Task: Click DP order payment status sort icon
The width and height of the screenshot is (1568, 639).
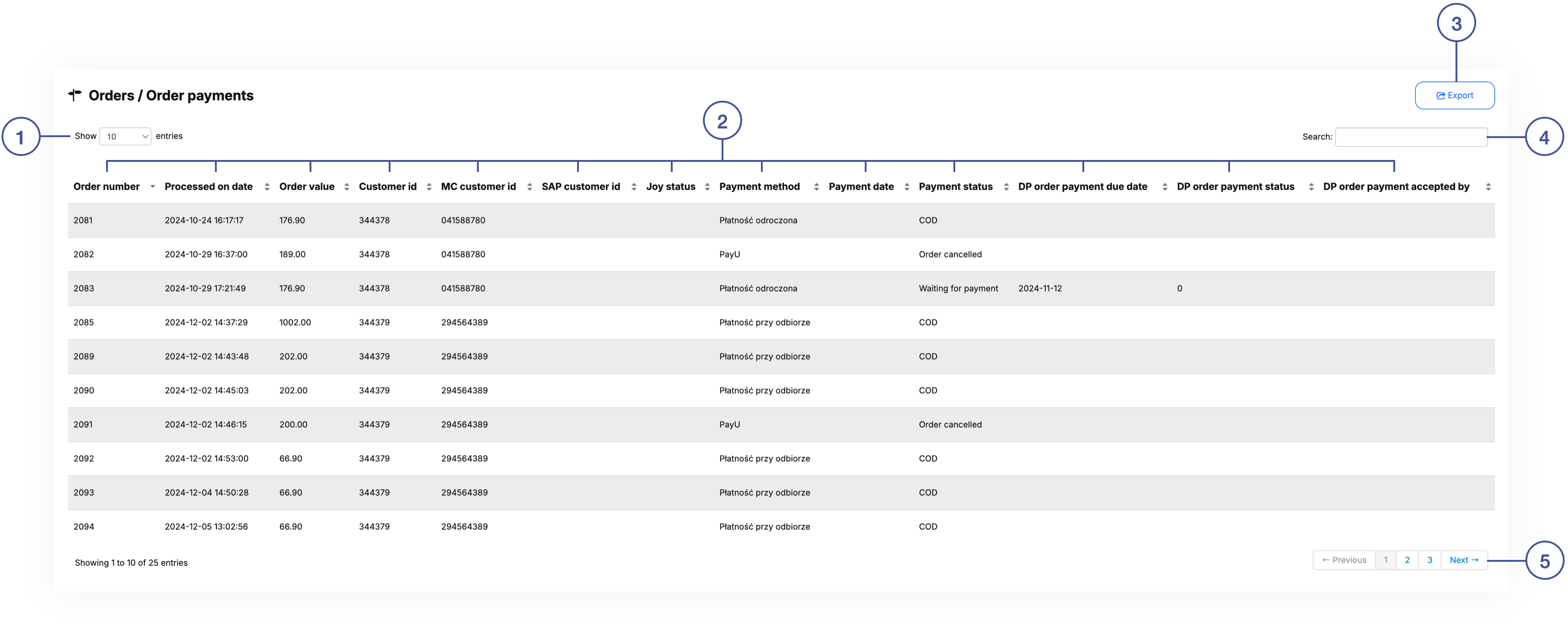Action: tap(1311, 187)
